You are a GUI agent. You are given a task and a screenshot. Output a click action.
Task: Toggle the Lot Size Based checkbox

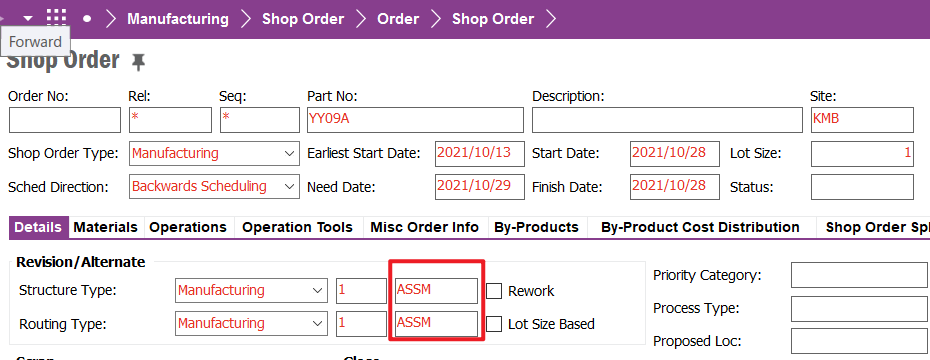point(495,324)
